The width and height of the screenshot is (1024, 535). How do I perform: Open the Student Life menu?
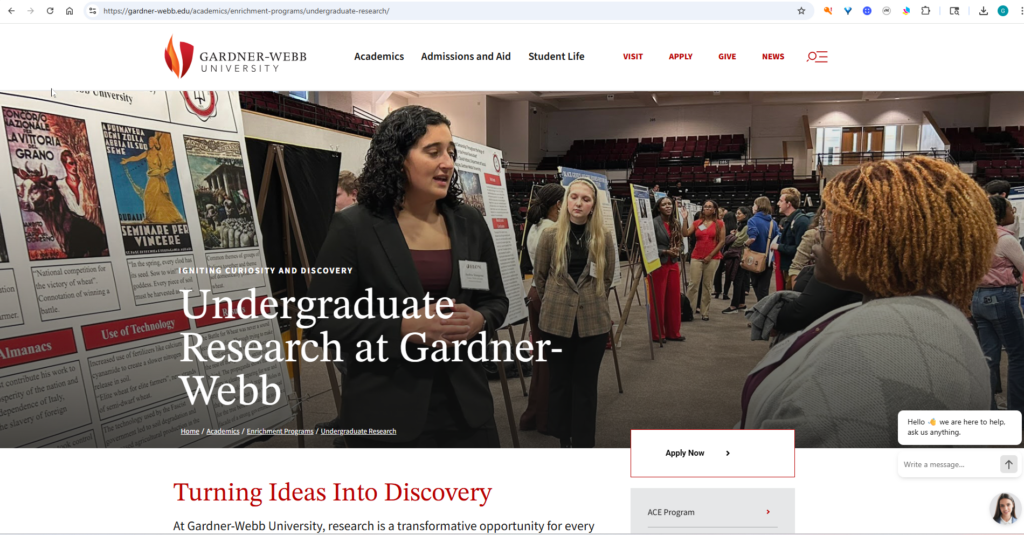point(556,57)
